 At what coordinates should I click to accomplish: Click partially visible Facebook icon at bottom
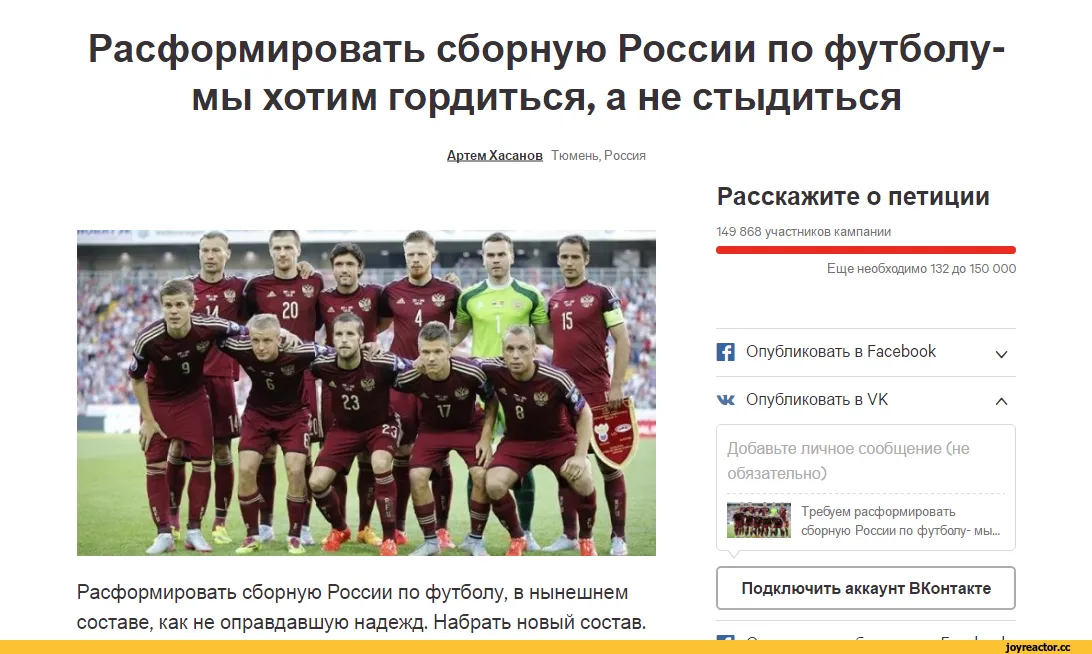(725, 637)
